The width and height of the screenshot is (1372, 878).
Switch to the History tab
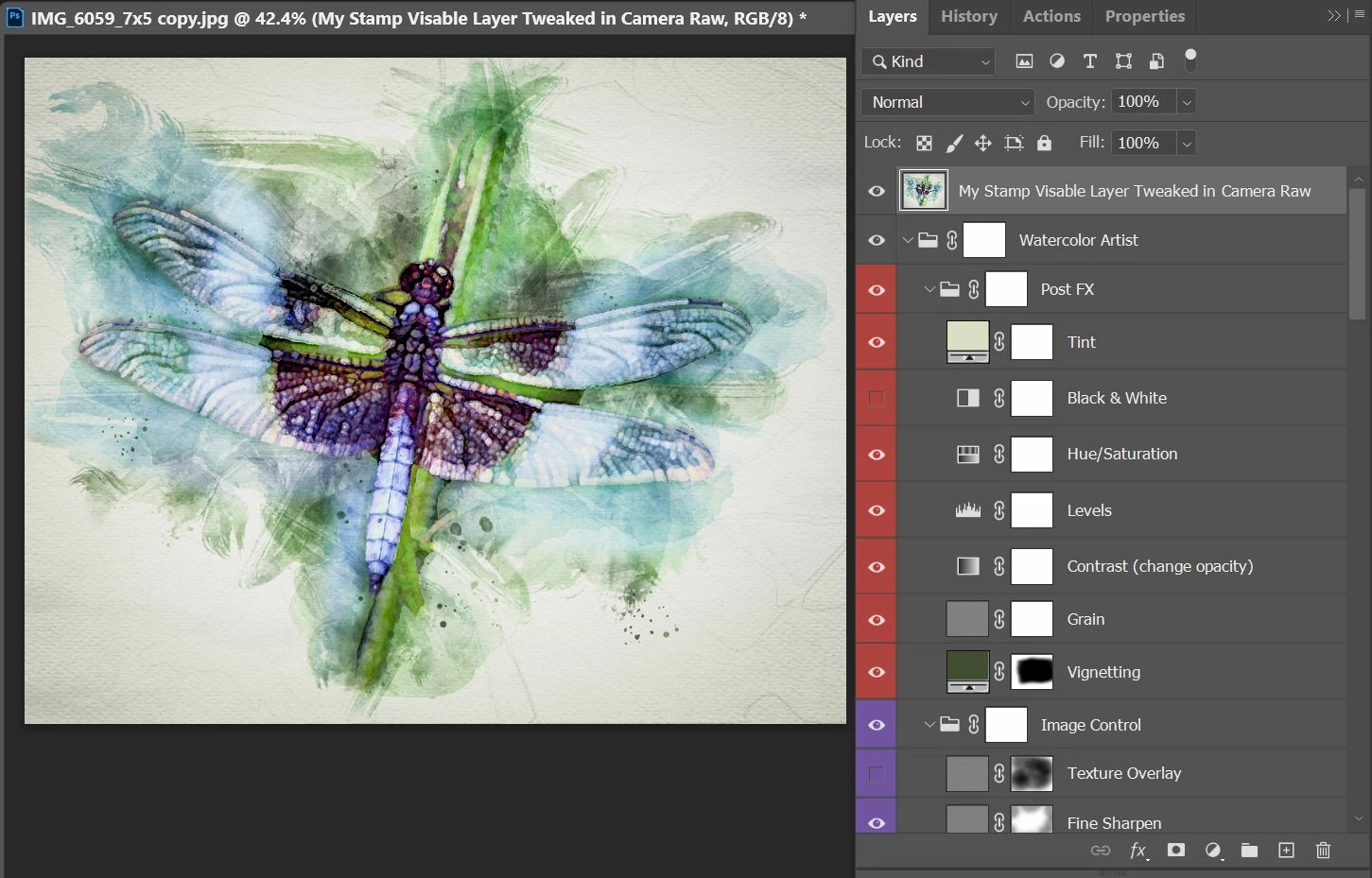pos(969,16)
